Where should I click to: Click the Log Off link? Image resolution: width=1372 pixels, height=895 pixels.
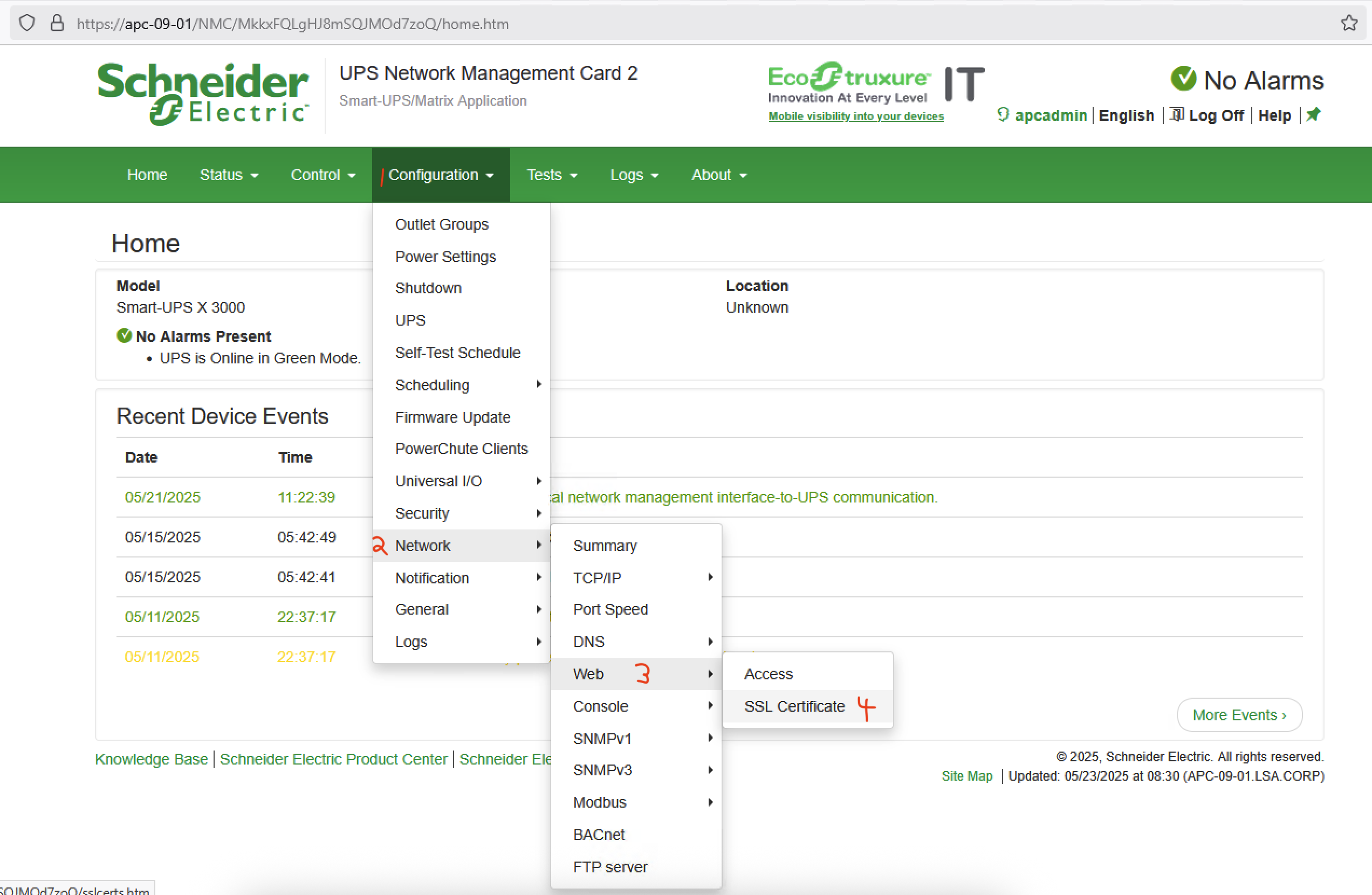[x=1216, y=115]
